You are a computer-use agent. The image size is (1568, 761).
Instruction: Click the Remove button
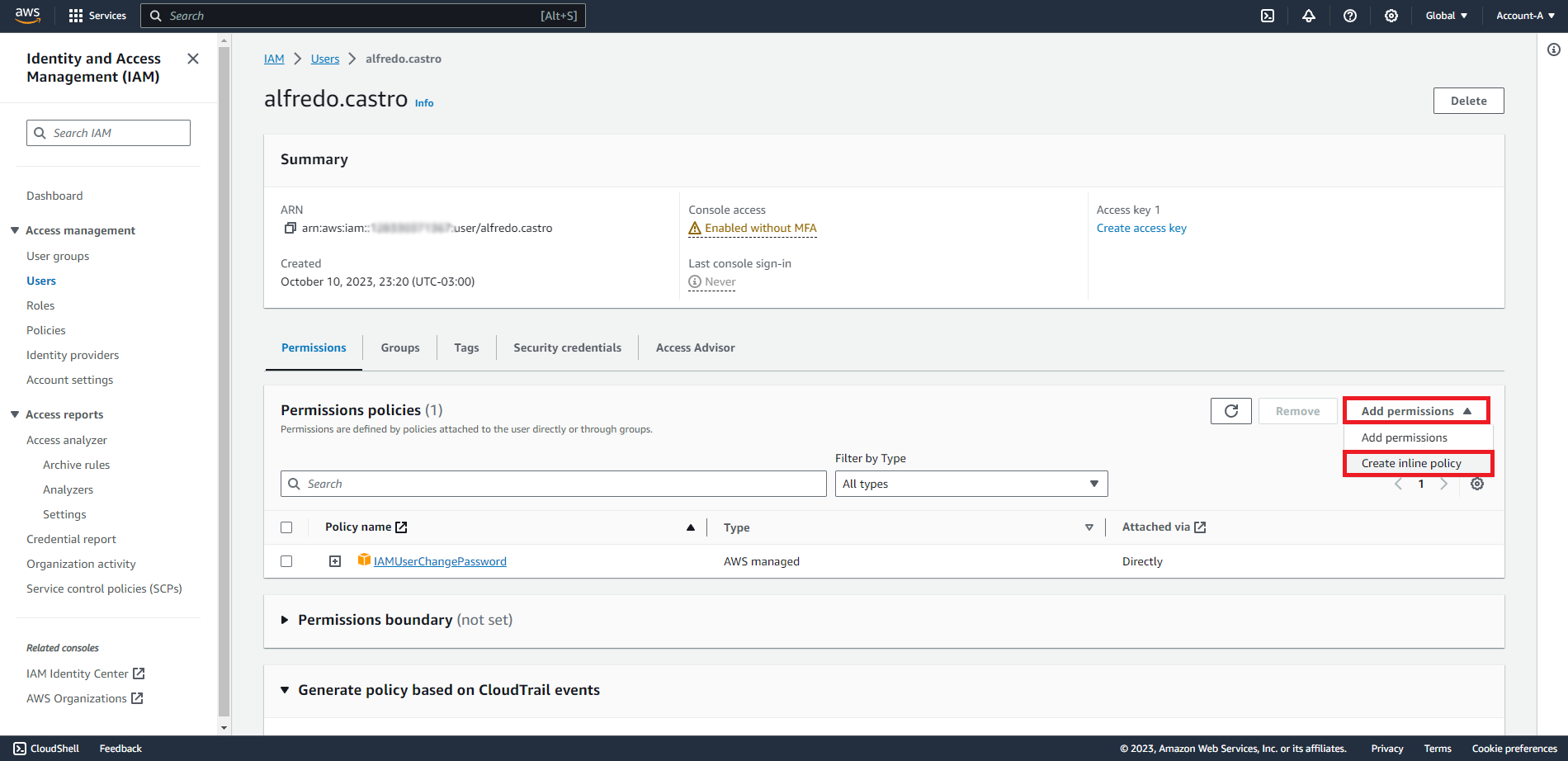coord(1297,411)
